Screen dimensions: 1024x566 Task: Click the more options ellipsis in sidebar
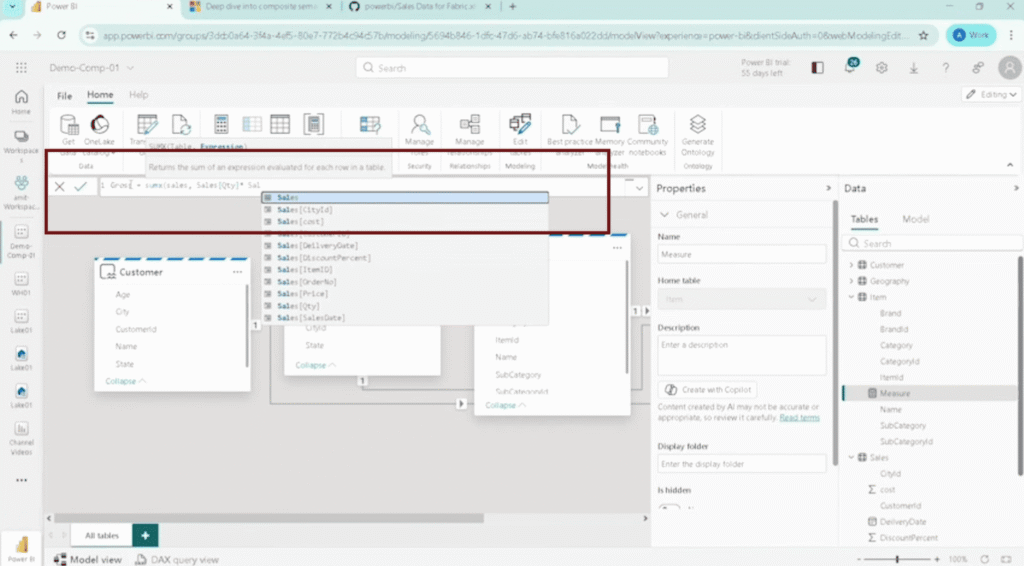[22, 480]
